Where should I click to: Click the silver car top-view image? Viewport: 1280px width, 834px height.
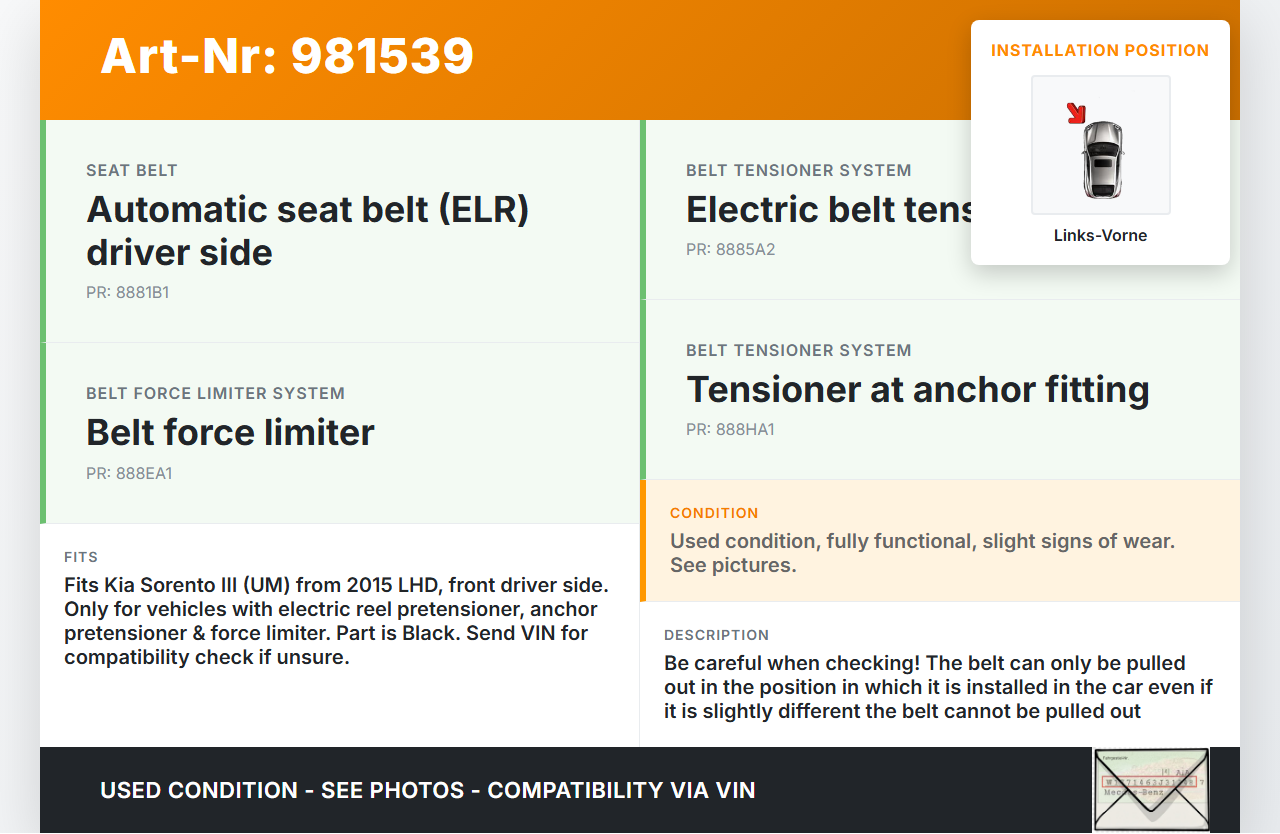tap(1102, 159)
